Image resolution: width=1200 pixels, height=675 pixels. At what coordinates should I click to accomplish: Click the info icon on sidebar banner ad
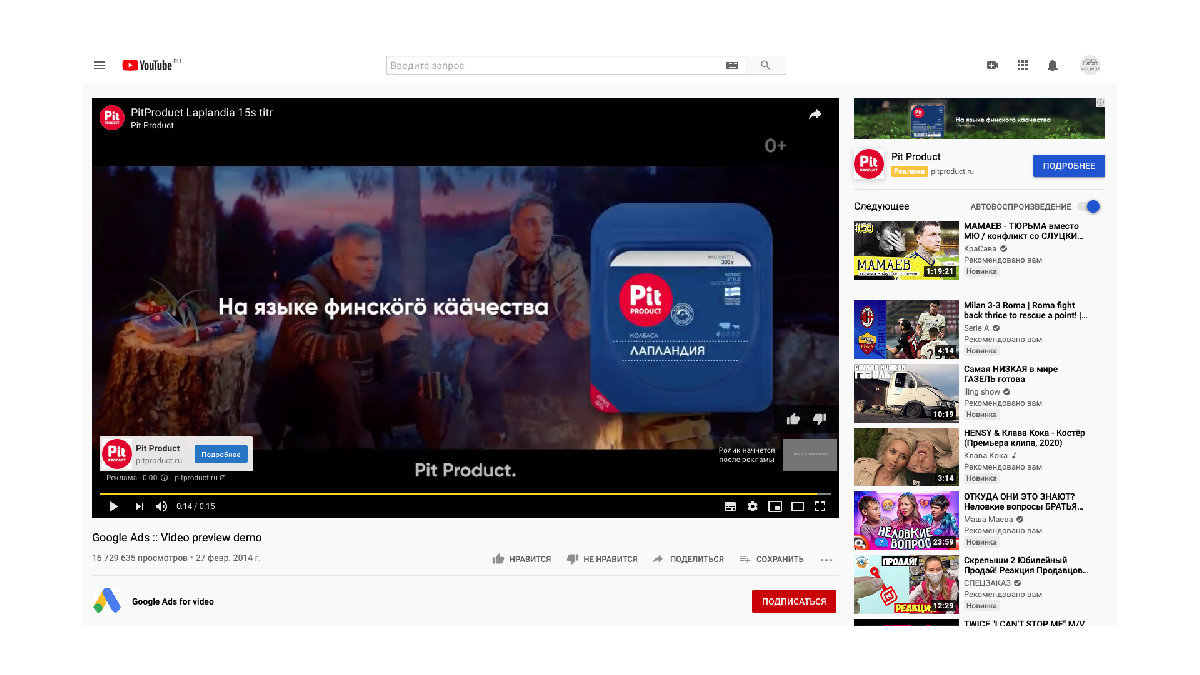tap(1100, 102)
